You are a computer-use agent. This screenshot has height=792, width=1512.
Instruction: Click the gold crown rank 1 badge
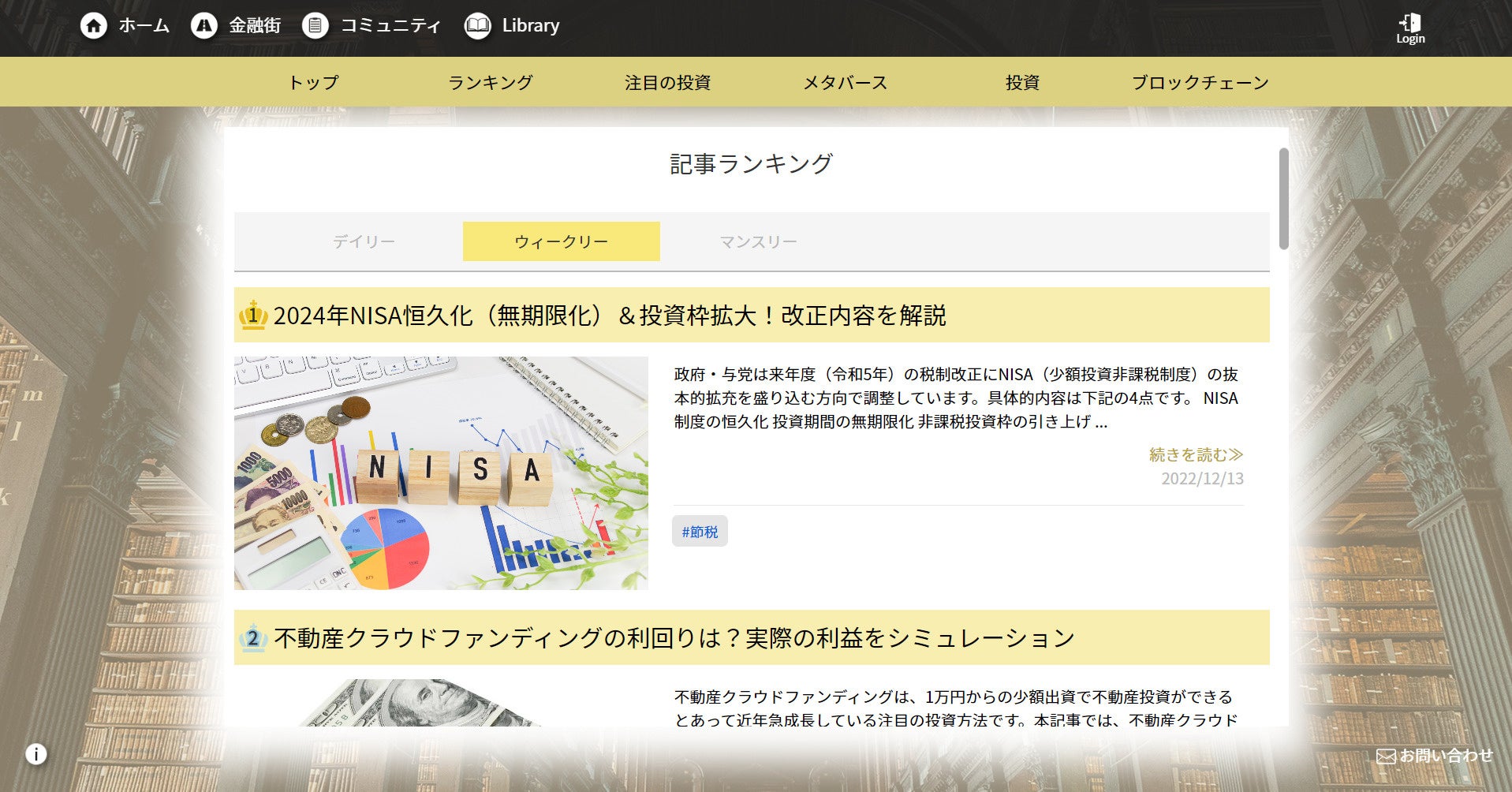click(x=253, y=315)
